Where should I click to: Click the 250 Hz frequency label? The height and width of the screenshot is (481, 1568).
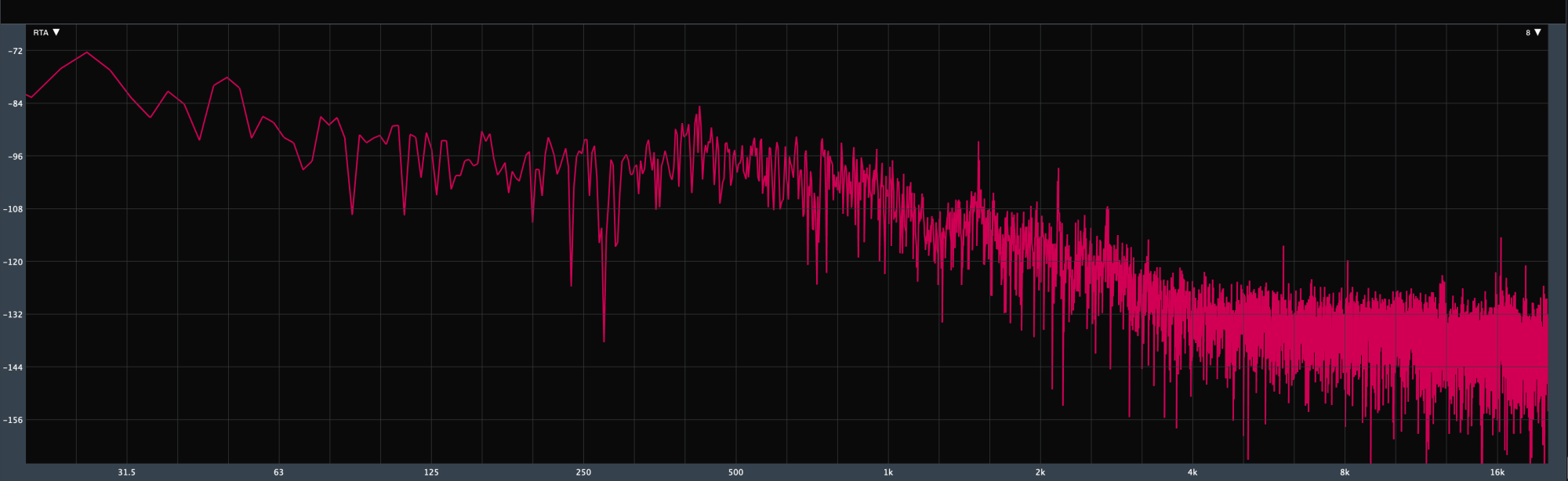pos(583,472)
